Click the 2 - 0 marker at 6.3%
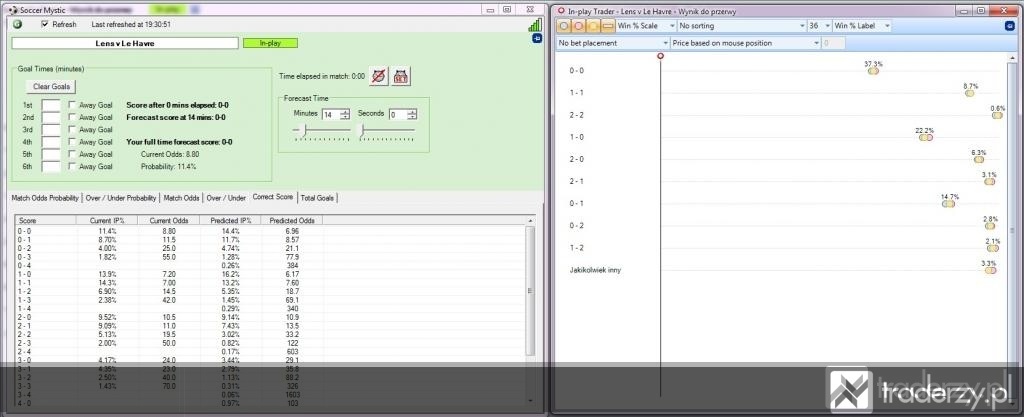Screen dimensions: 1024x417 tap(978, 160)
